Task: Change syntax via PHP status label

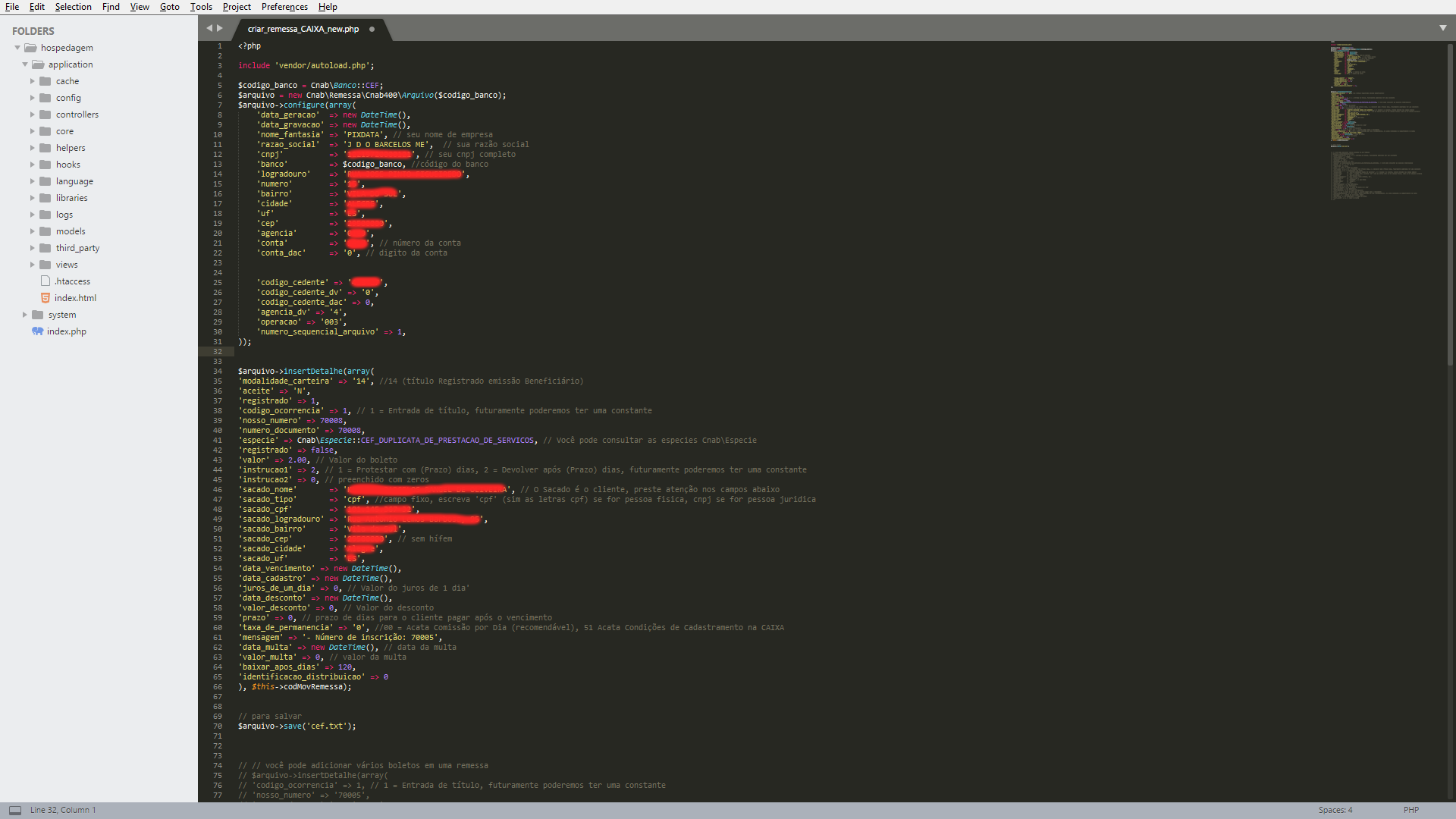Action: pyautogui.click(x=1410, y=810)
